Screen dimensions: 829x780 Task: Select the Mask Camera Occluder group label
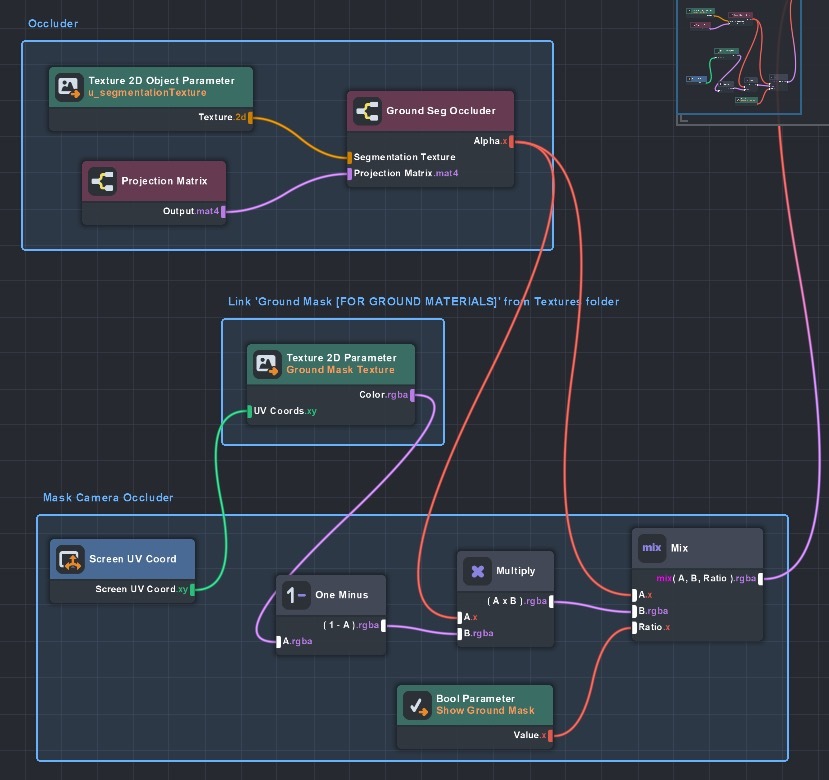coord(108,497)
